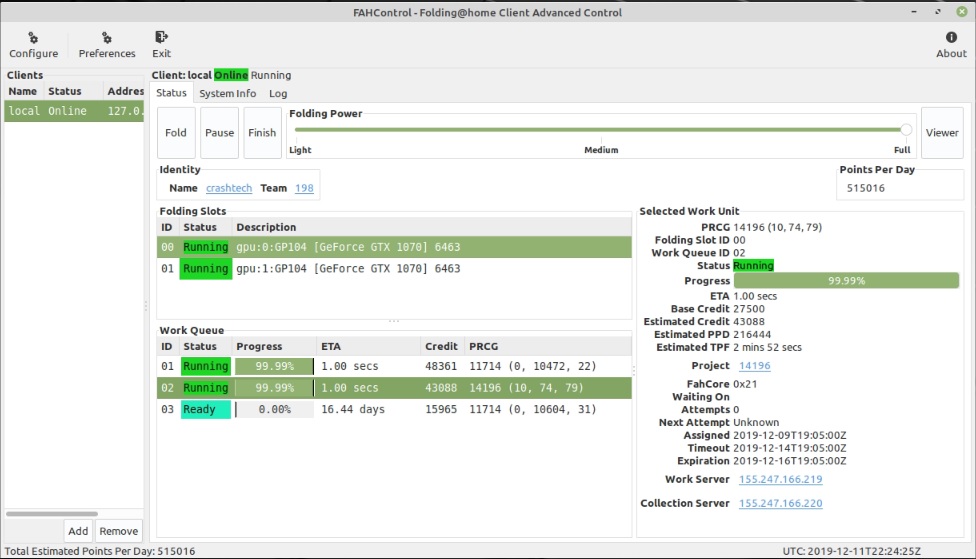This screenshot has width=976, height=559.
Task: Click the Add client button
Action: coord(78,531)
